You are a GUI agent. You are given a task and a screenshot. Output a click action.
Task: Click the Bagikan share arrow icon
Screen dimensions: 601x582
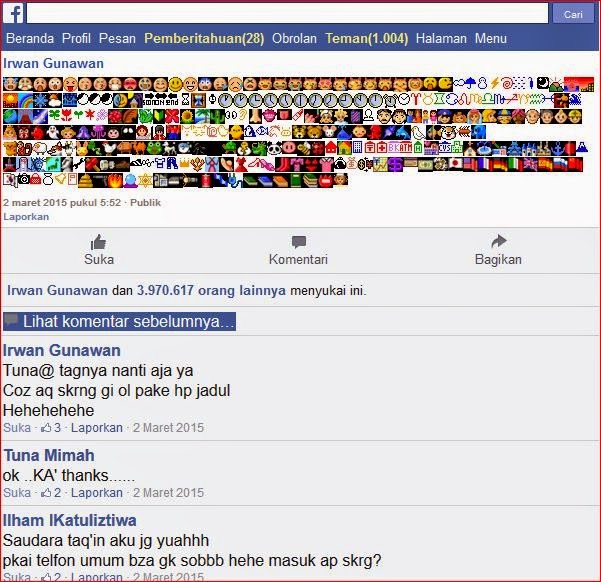[x=499, y=241]
